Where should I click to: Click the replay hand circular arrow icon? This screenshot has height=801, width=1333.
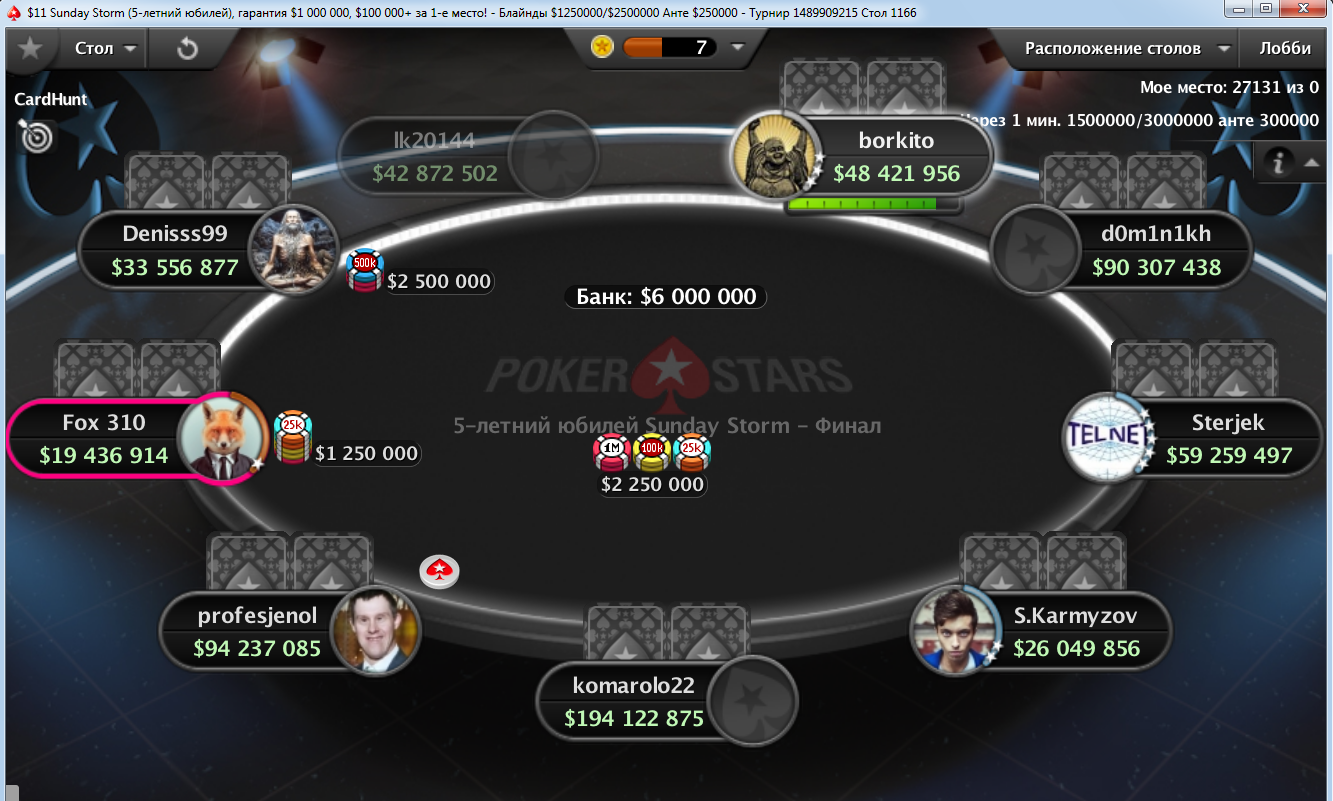tap(187, 48)
